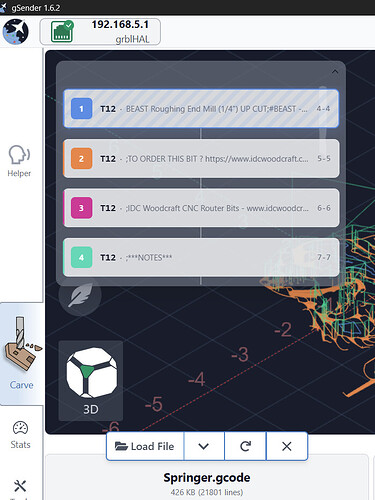Click the gSender rocket logo icon
Image resolution: width=375 pixels, height=500 pixels.
15,32
